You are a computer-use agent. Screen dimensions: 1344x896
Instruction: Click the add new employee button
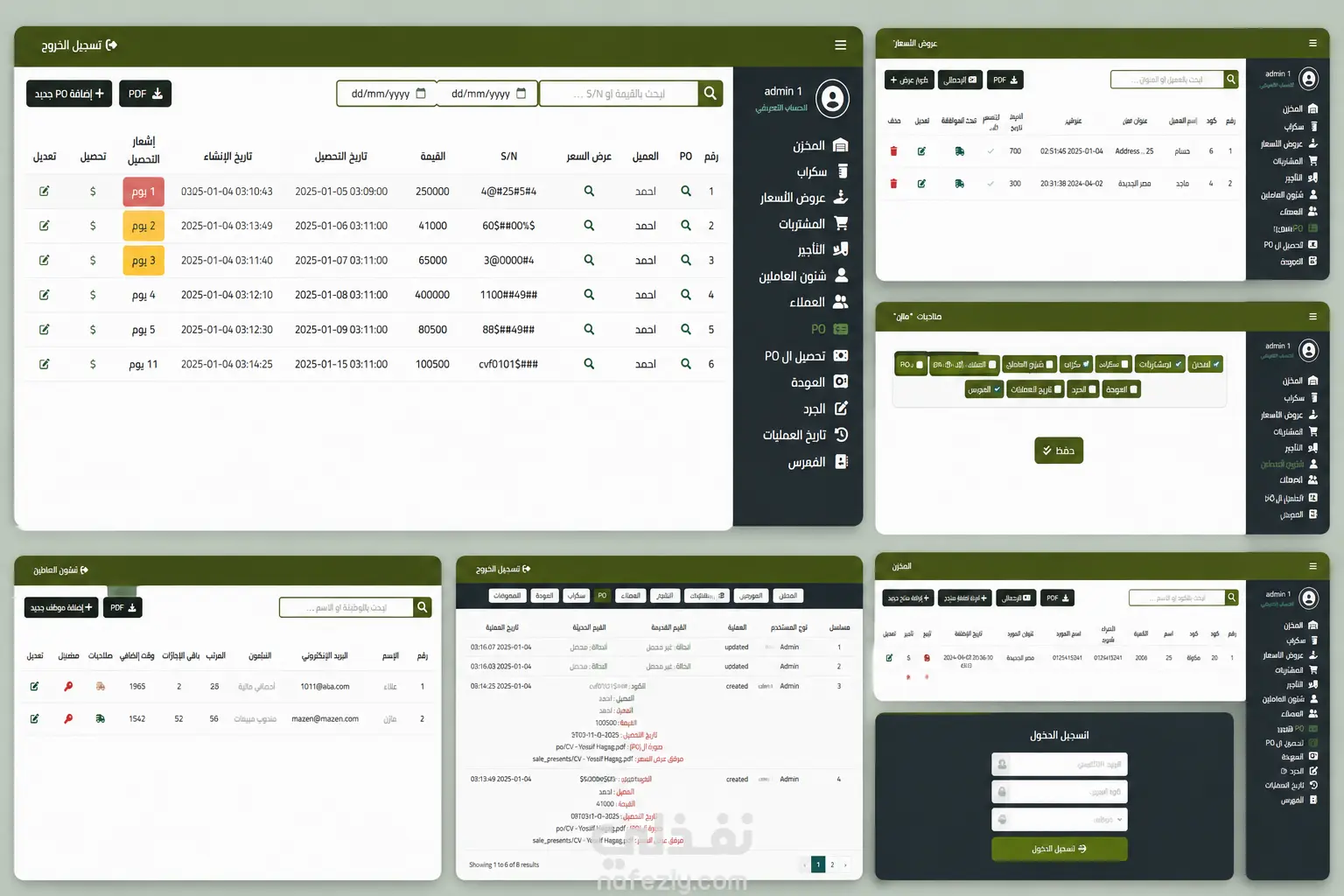[x=61, y=607]
